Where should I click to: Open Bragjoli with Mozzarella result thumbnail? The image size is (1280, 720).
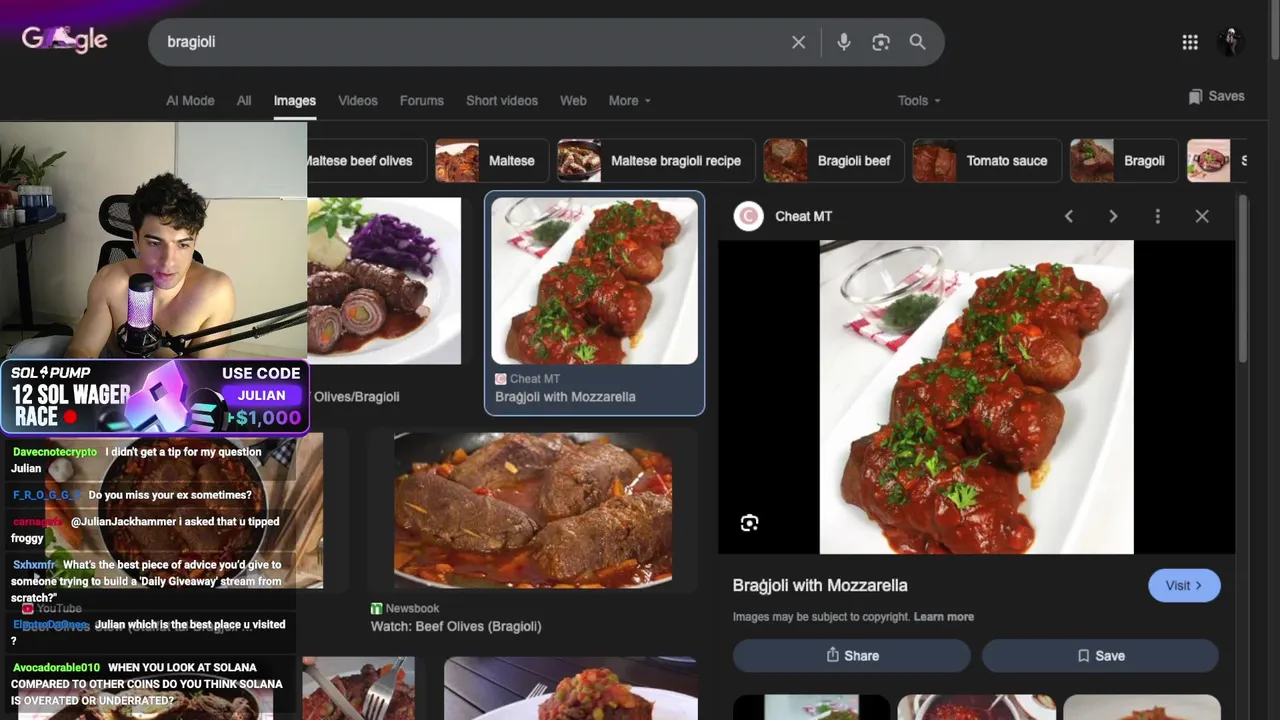[x=594, y=281]
